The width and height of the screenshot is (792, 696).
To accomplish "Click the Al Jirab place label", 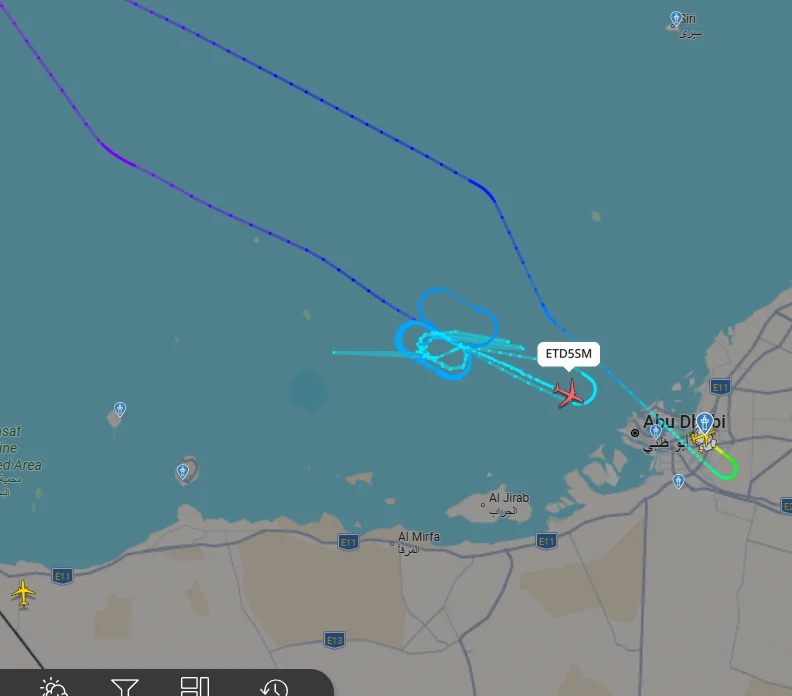I will click(509, 498).
